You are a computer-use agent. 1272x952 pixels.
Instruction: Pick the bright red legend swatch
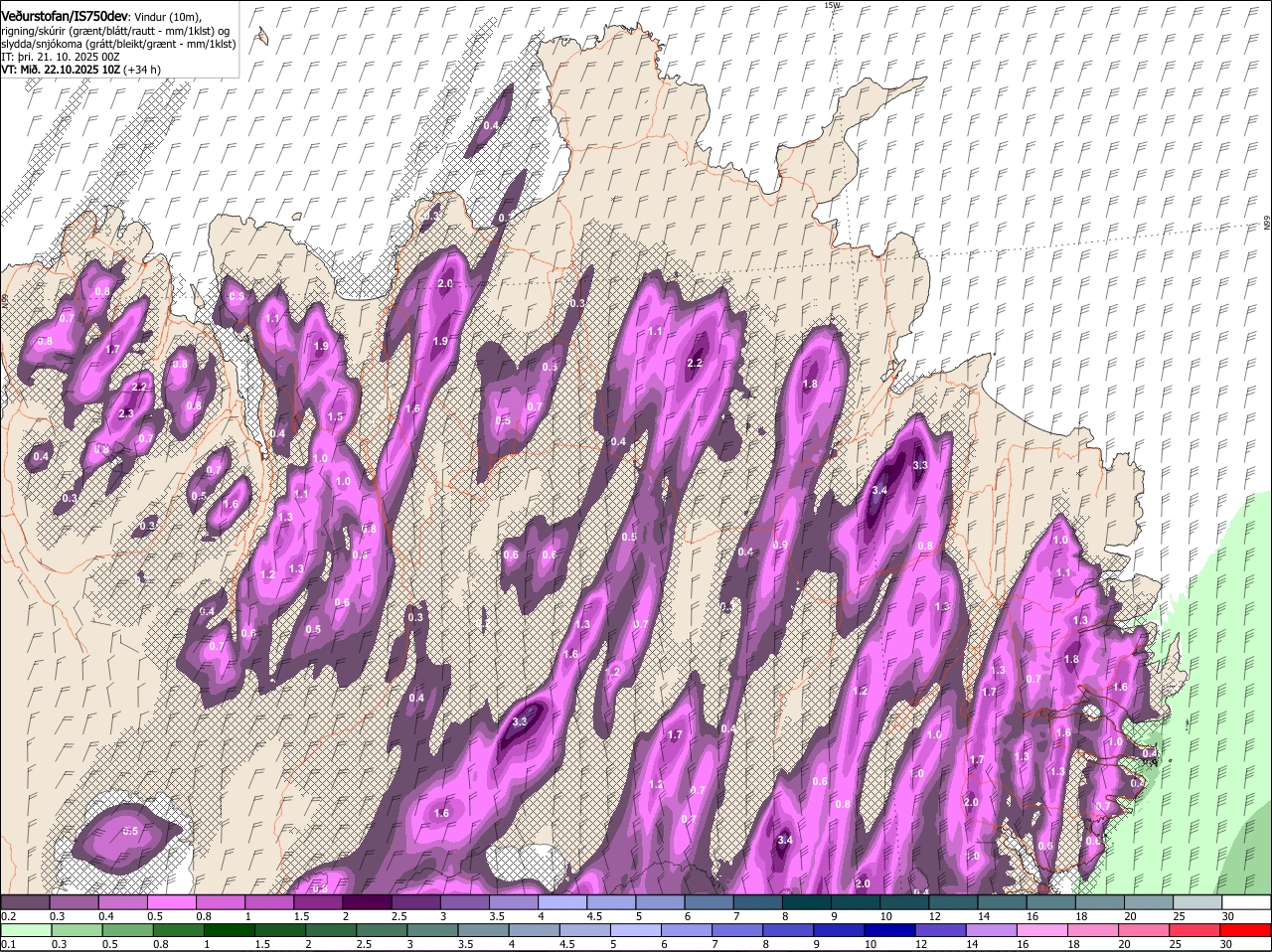point(1246,930)
